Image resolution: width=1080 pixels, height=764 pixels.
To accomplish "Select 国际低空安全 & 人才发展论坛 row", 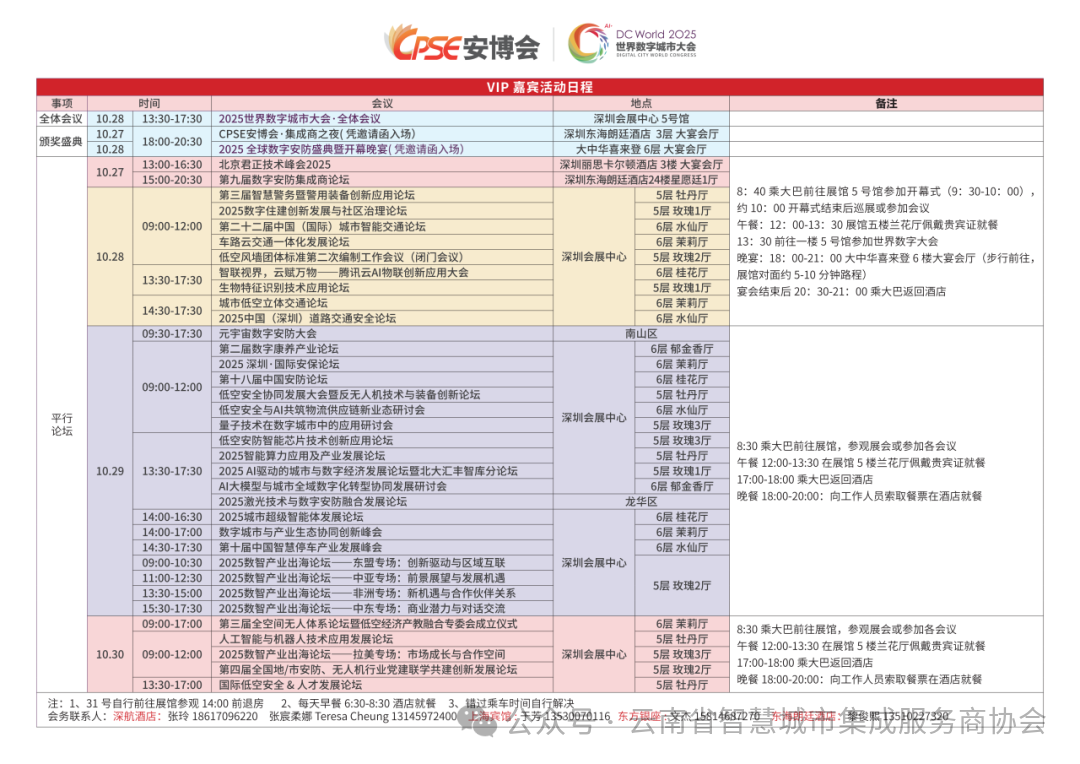I will [382, 685].
